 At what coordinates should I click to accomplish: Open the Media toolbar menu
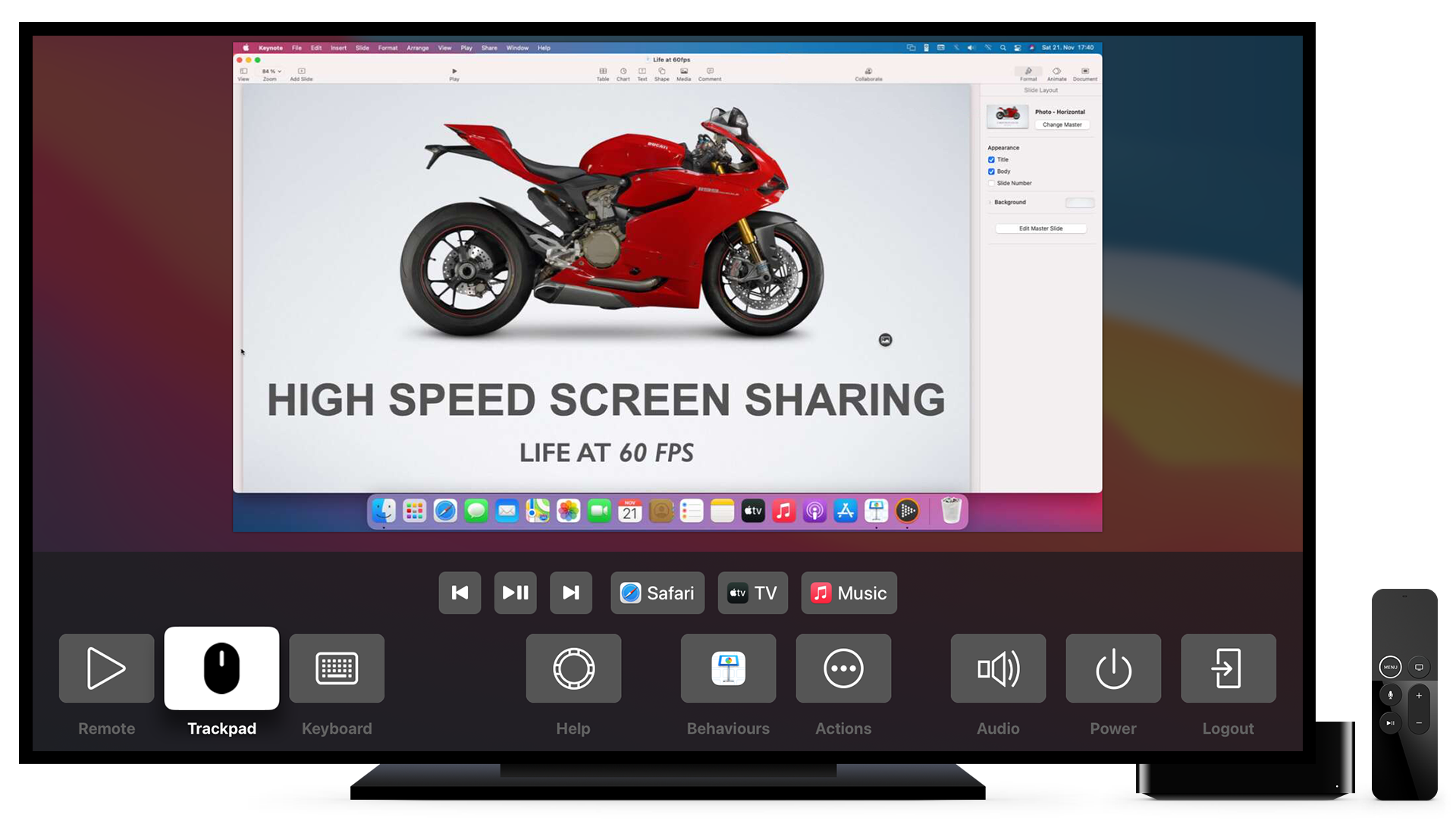pos(684,74)
